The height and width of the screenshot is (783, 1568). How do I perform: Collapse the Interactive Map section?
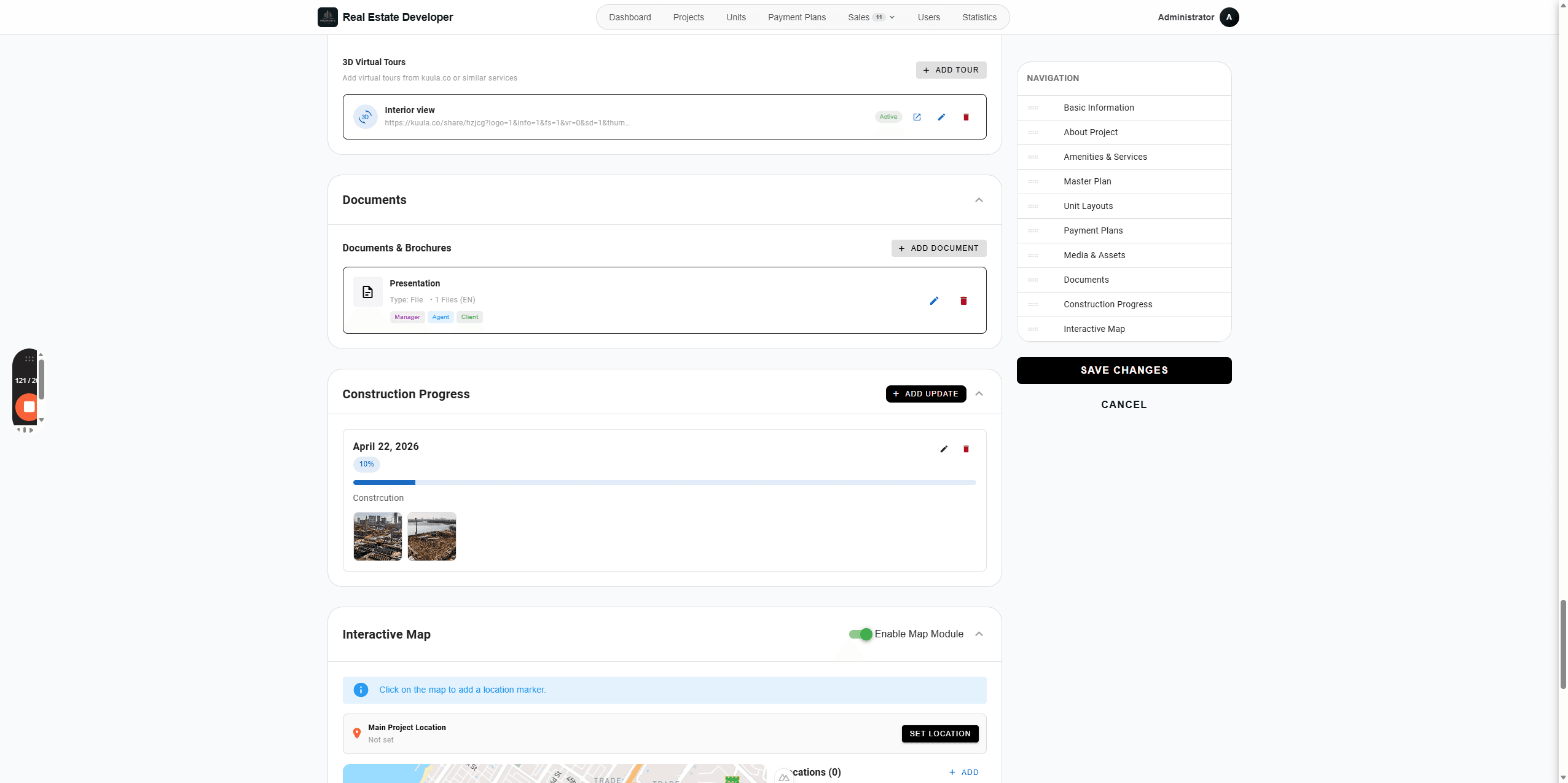(x=979, y=634)
